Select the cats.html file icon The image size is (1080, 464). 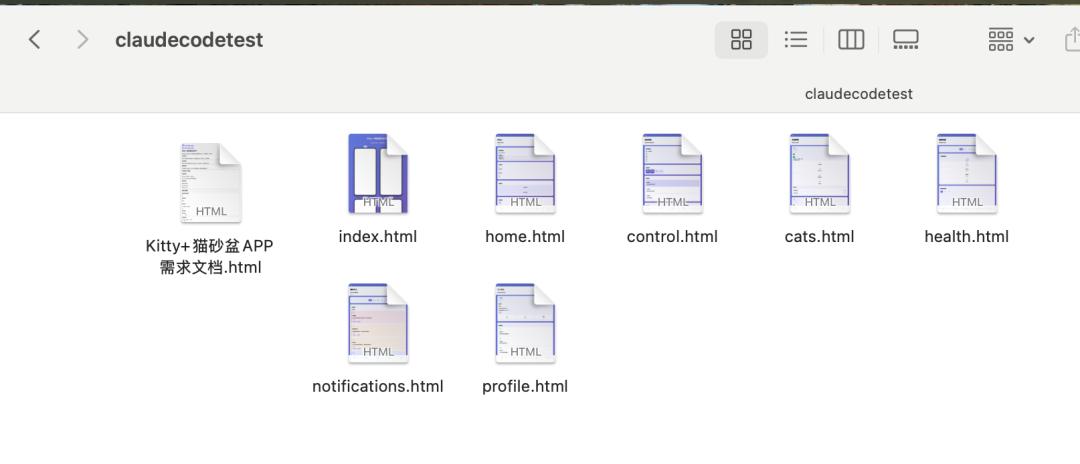pyautogui.click(x=820, y=173)
